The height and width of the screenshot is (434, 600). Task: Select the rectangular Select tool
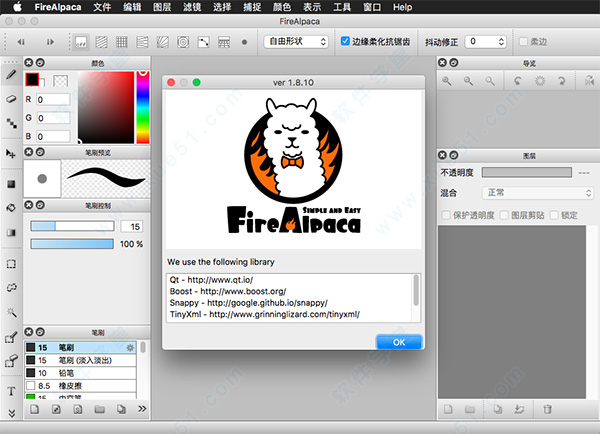pyautogui.click(x=11, y=264)
